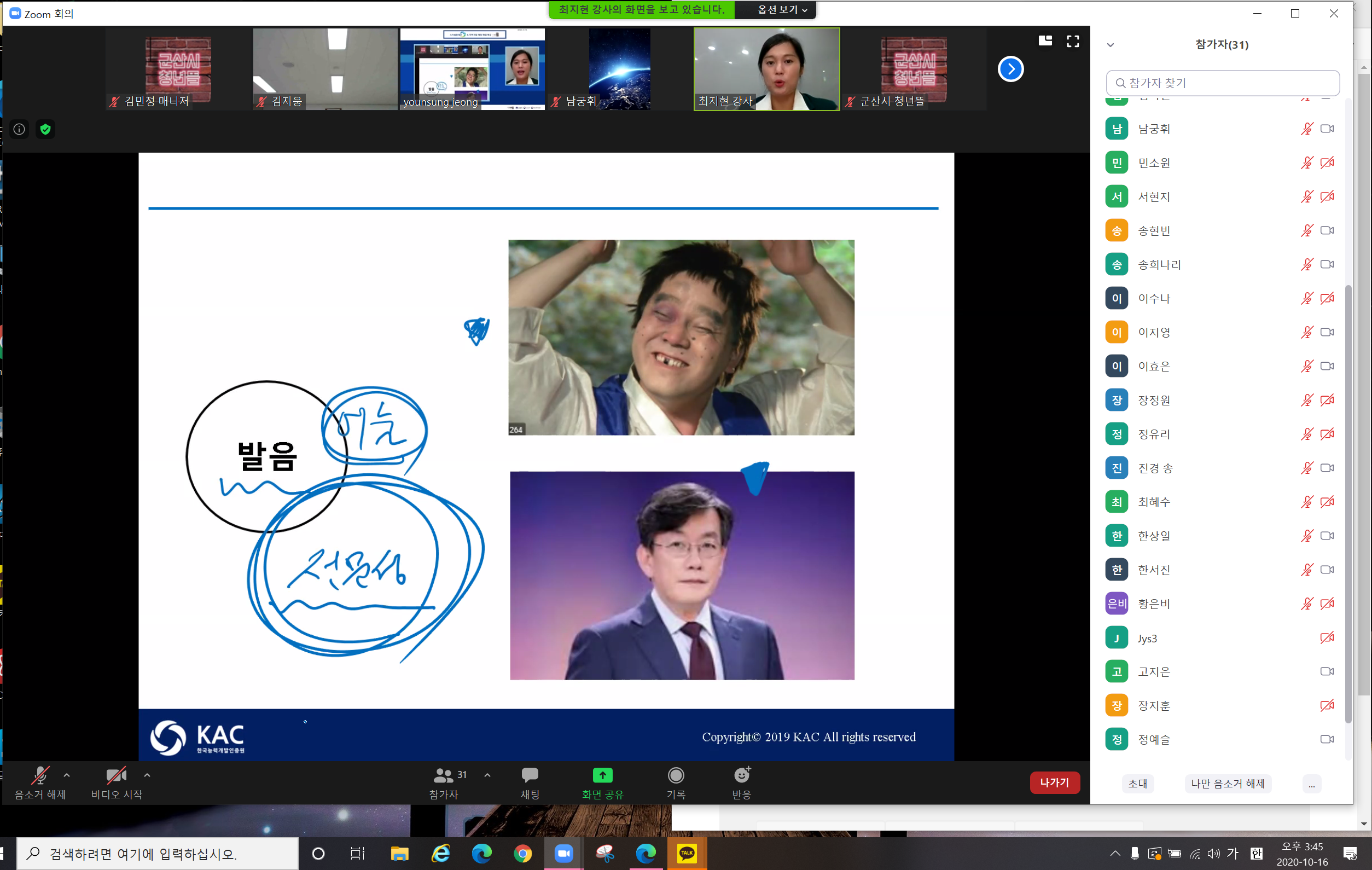Click the invite button
1372x870 pixels.
(1138, 784)
